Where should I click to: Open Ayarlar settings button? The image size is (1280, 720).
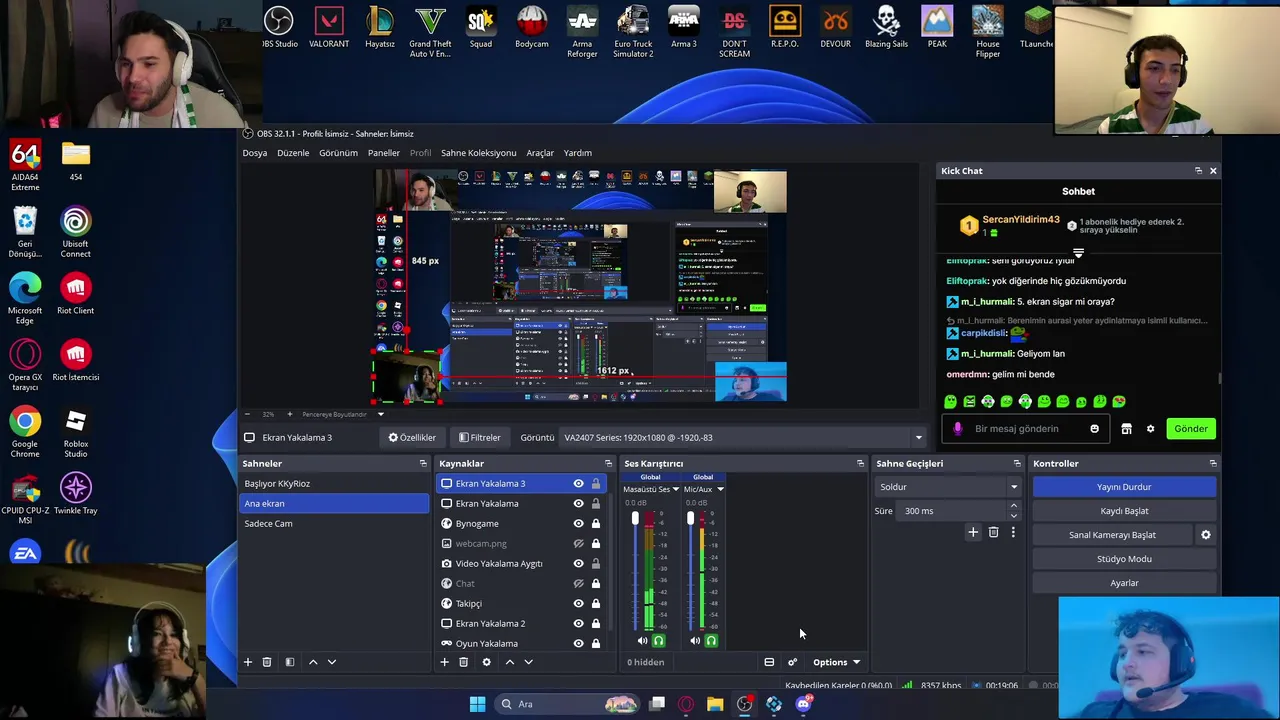(1124, 583)
